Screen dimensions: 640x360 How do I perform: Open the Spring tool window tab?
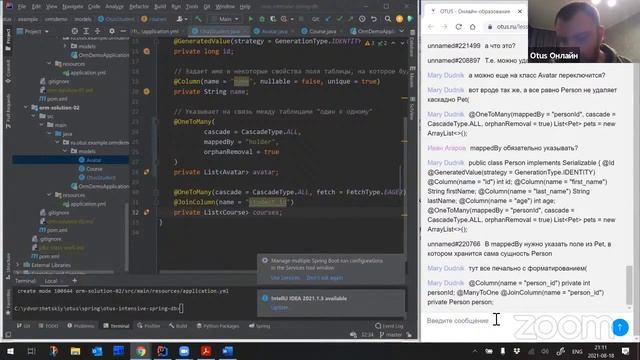[x=260, y=326]
